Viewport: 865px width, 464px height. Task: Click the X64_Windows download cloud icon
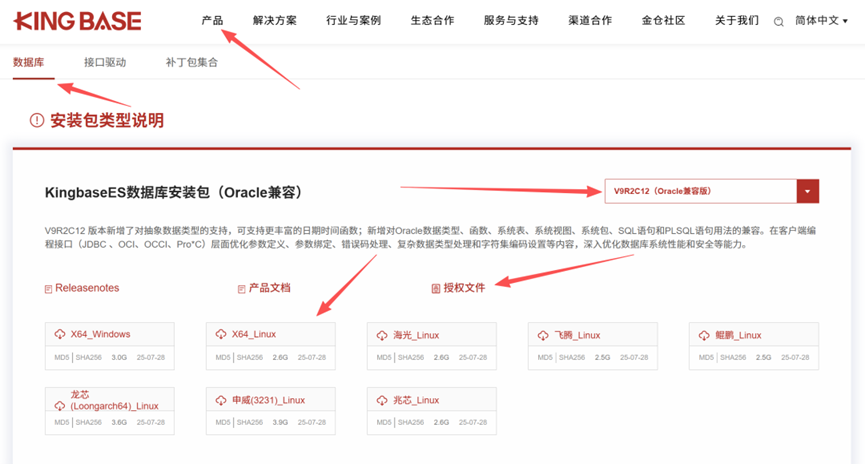click(60, 334)
